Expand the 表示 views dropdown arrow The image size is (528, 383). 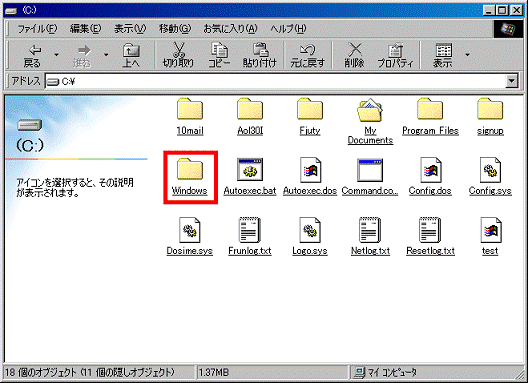pos(467,55)
